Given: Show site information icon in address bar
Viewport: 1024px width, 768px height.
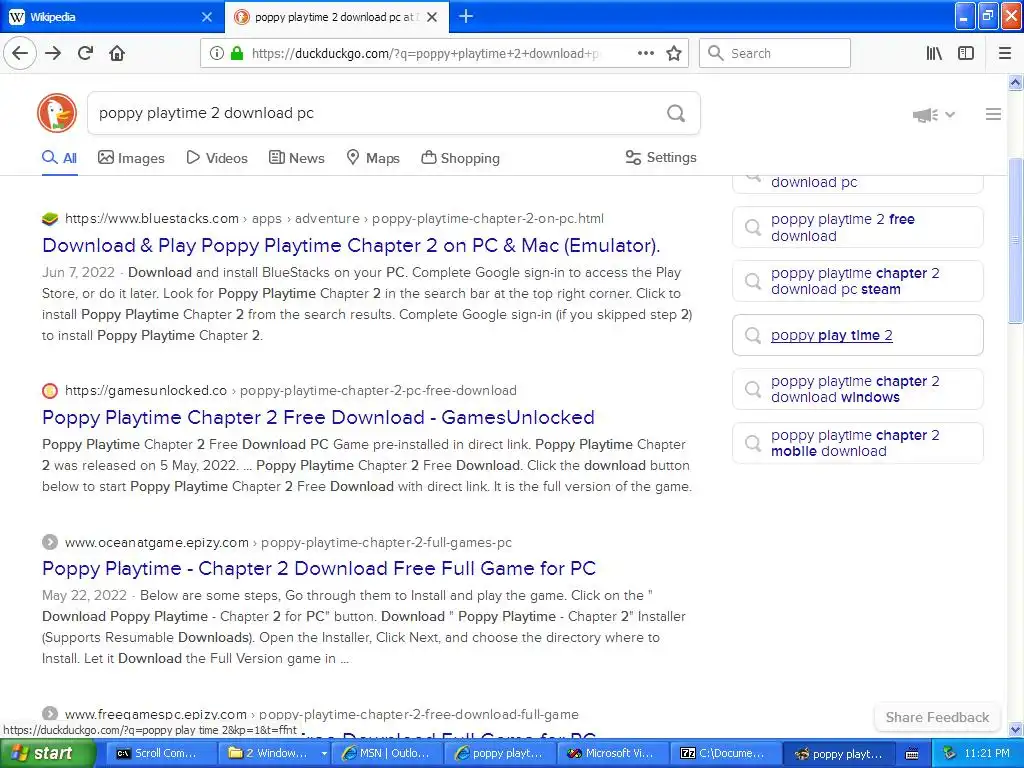Looking at the screenshot, I should tap(216, 54).
